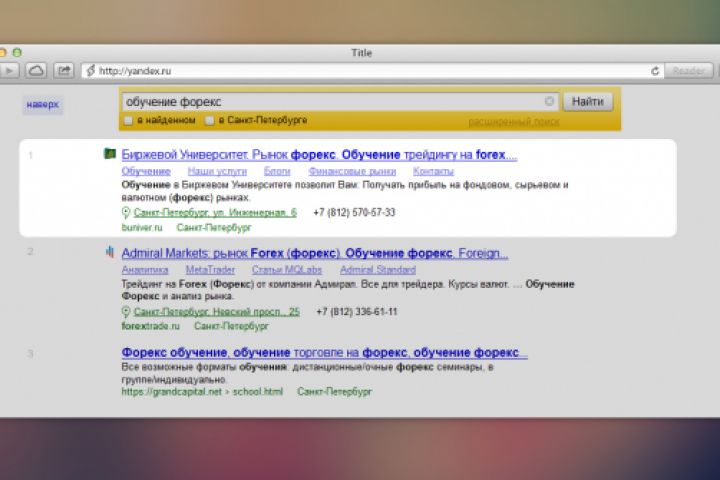720x480 pixels.
Task: Open the MetaTrader sitelink
Action: point(210,270)
